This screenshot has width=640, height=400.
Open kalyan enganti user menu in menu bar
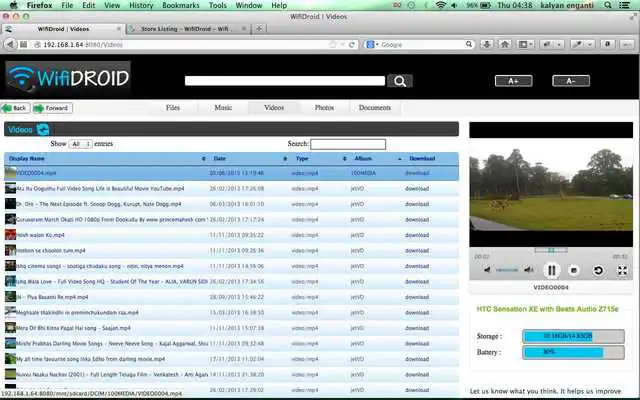tap(567, 5)
